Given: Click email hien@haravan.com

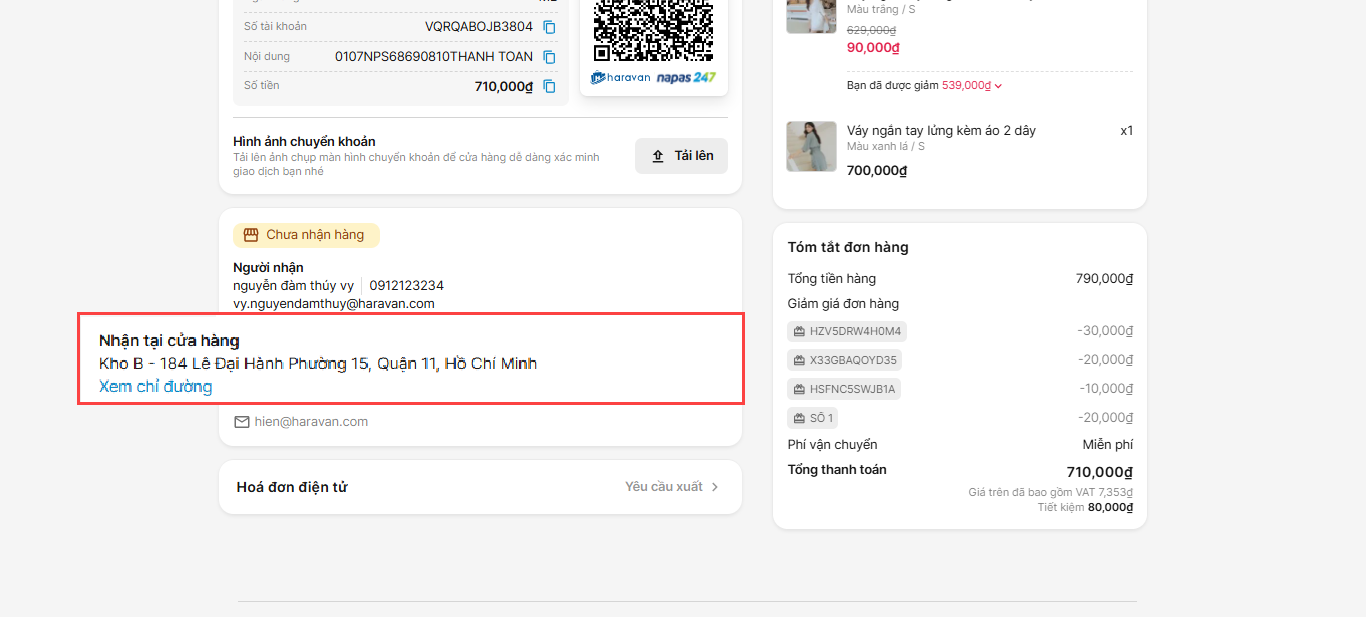Looking at the screenshot, I should tap(311, 422).
